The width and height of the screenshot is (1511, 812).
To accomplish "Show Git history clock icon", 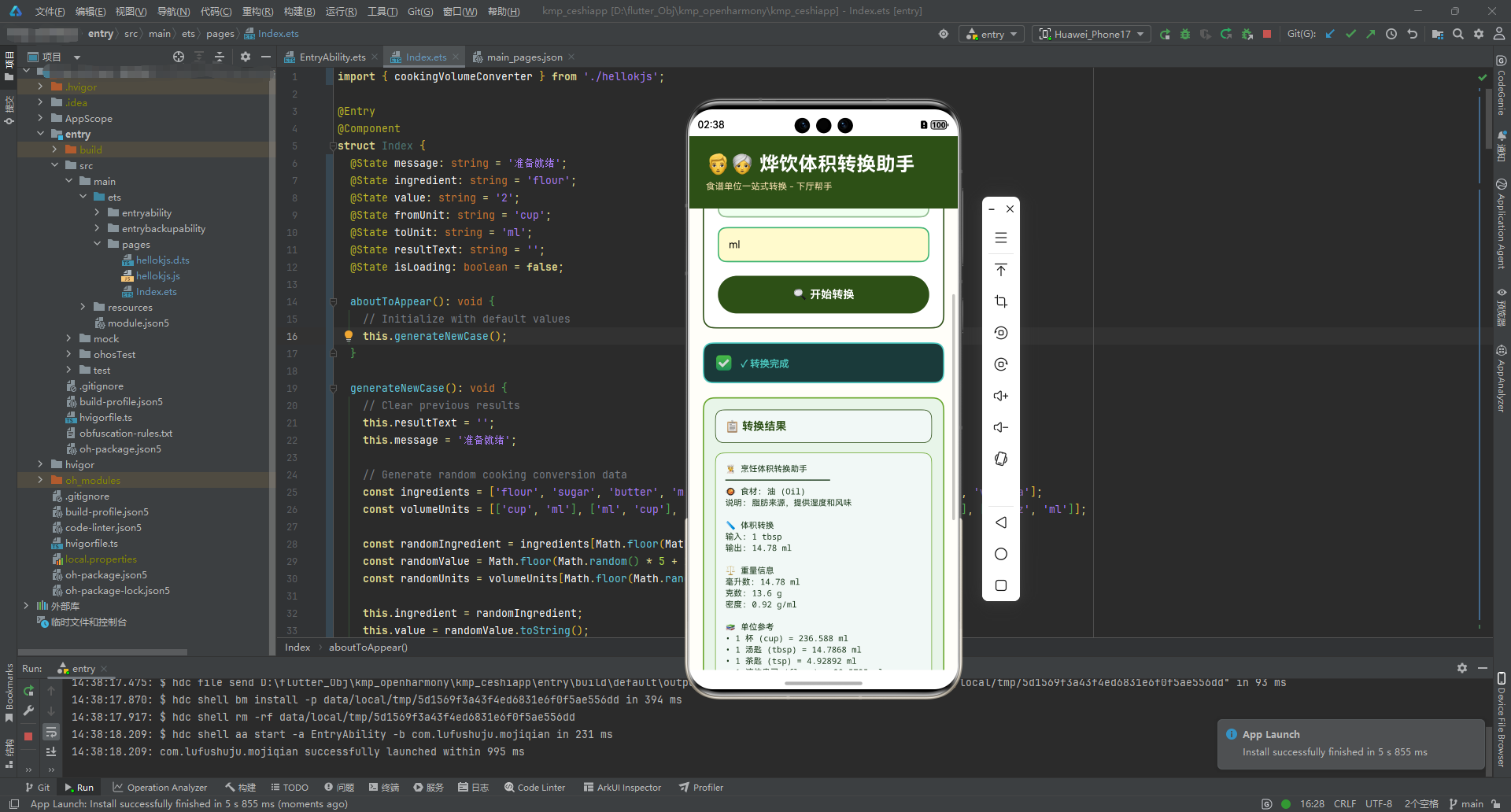I will [1391, 34].
